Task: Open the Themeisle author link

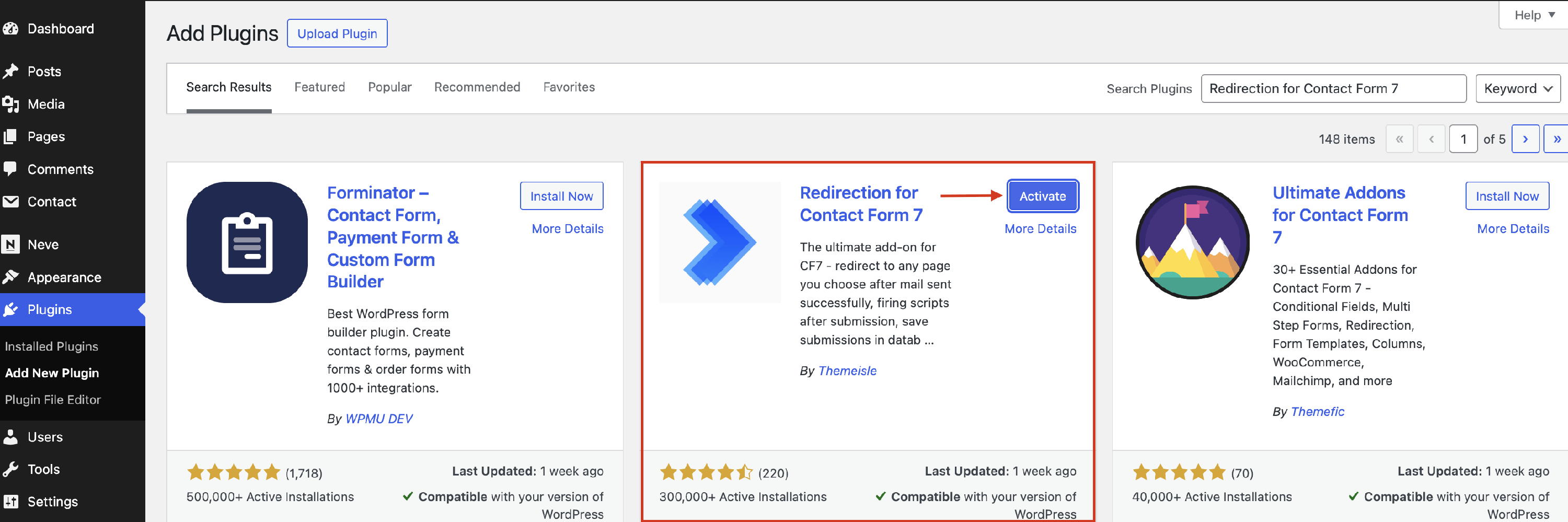Action: (847, 370)
